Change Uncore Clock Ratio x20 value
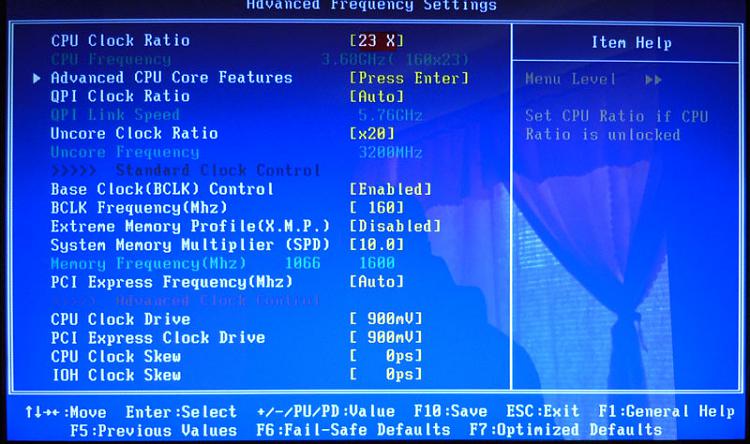Screen dimensions: 750x444 point(372,133)
